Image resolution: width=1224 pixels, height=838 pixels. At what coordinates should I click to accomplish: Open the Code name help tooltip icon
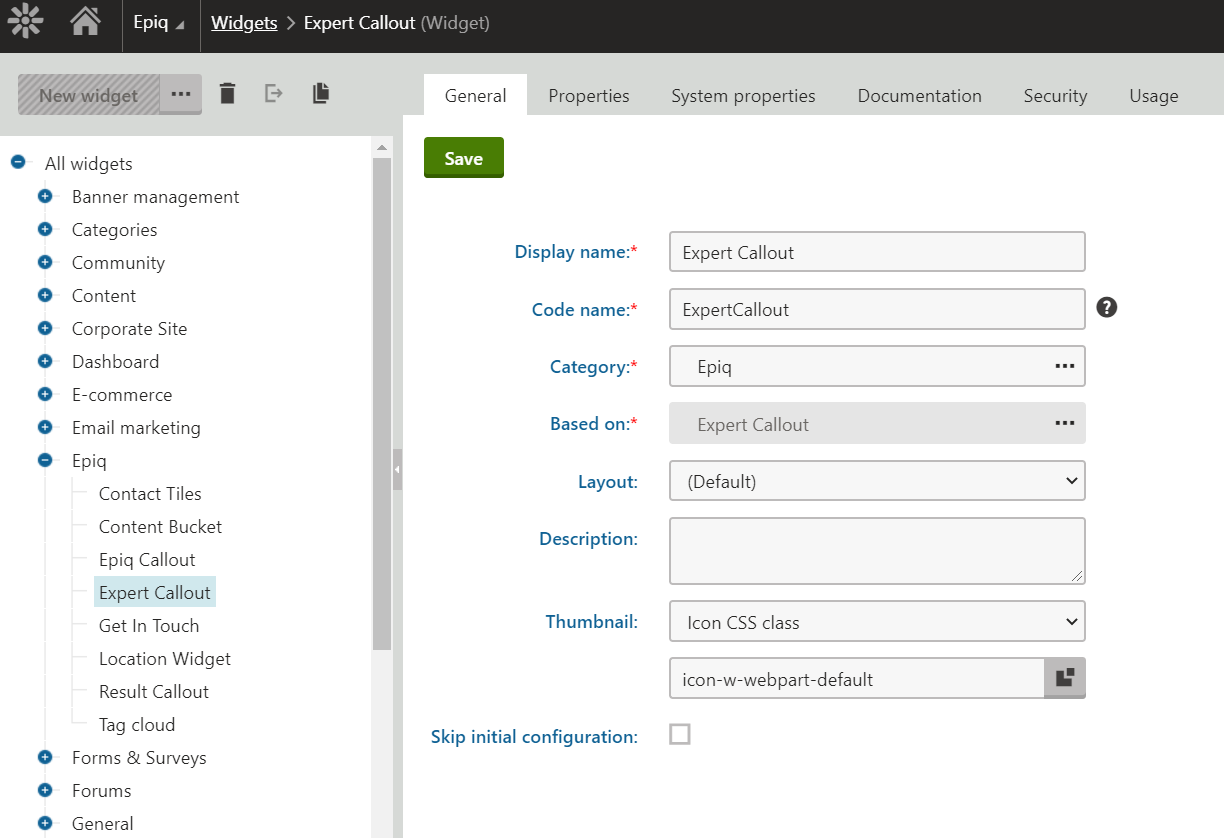click(x=1106, y=307)
